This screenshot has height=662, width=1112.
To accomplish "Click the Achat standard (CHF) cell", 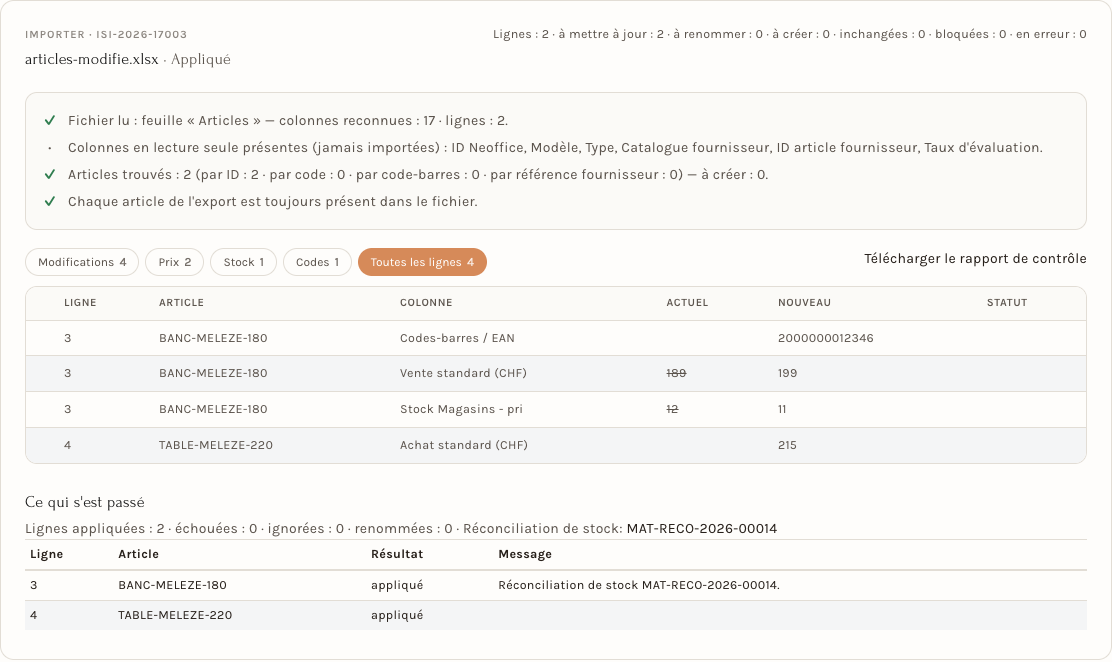I will (464, 446).
